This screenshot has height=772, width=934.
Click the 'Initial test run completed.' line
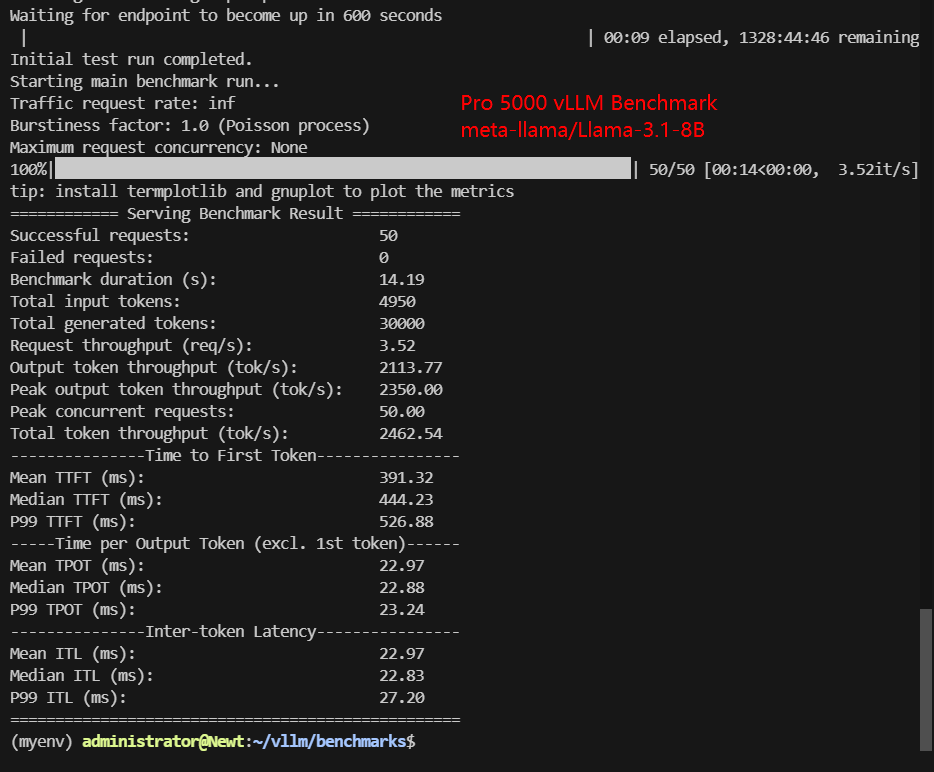coord(131,60)
